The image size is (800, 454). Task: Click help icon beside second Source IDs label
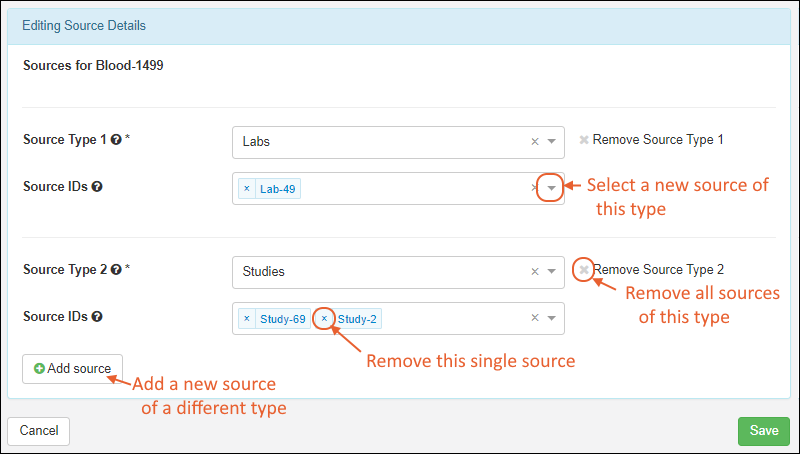pyautogui.click(x=97, y=316)
